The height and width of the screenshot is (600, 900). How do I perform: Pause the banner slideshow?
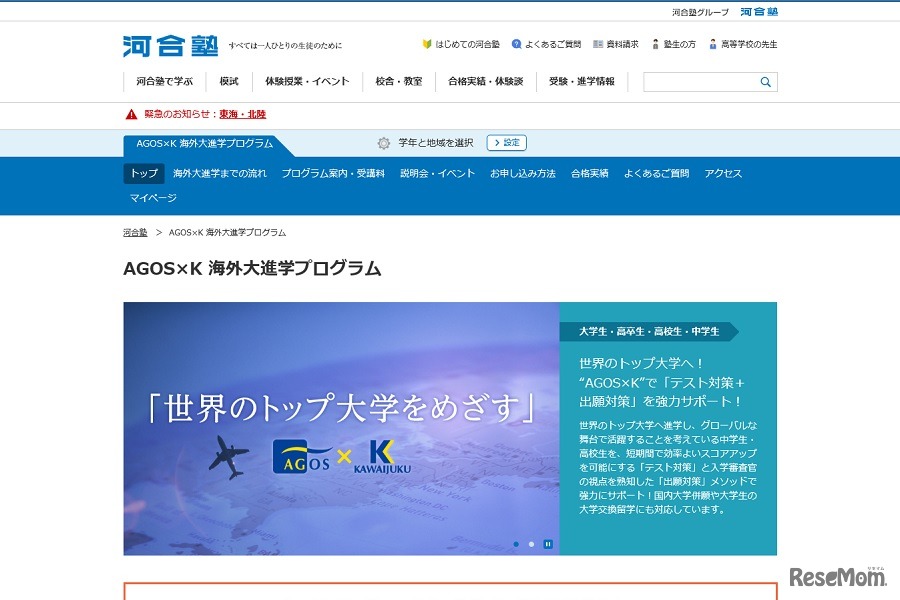tap(548, 543)
